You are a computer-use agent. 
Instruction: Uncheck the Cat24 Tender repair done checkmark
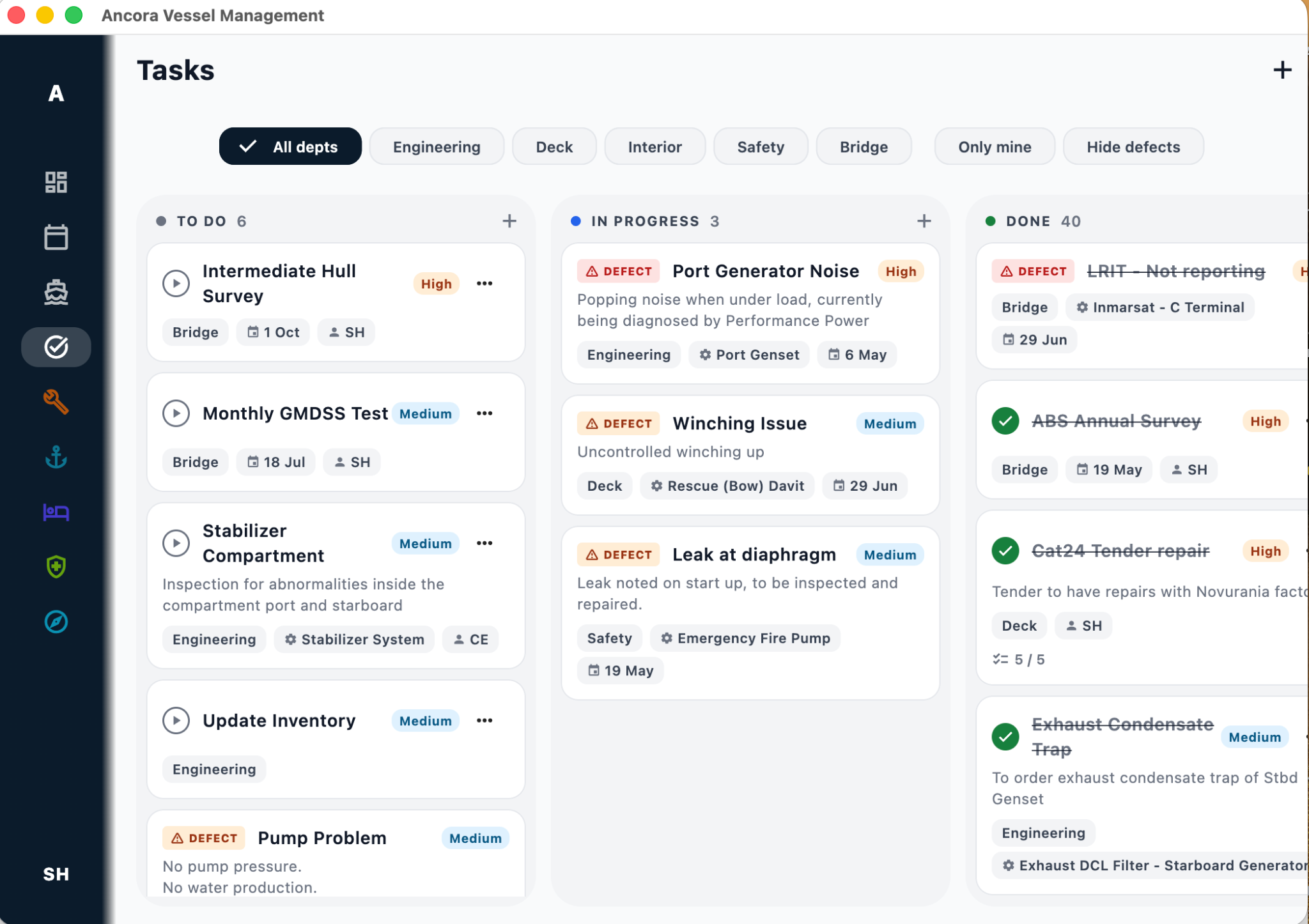[x=1005, y=551]
